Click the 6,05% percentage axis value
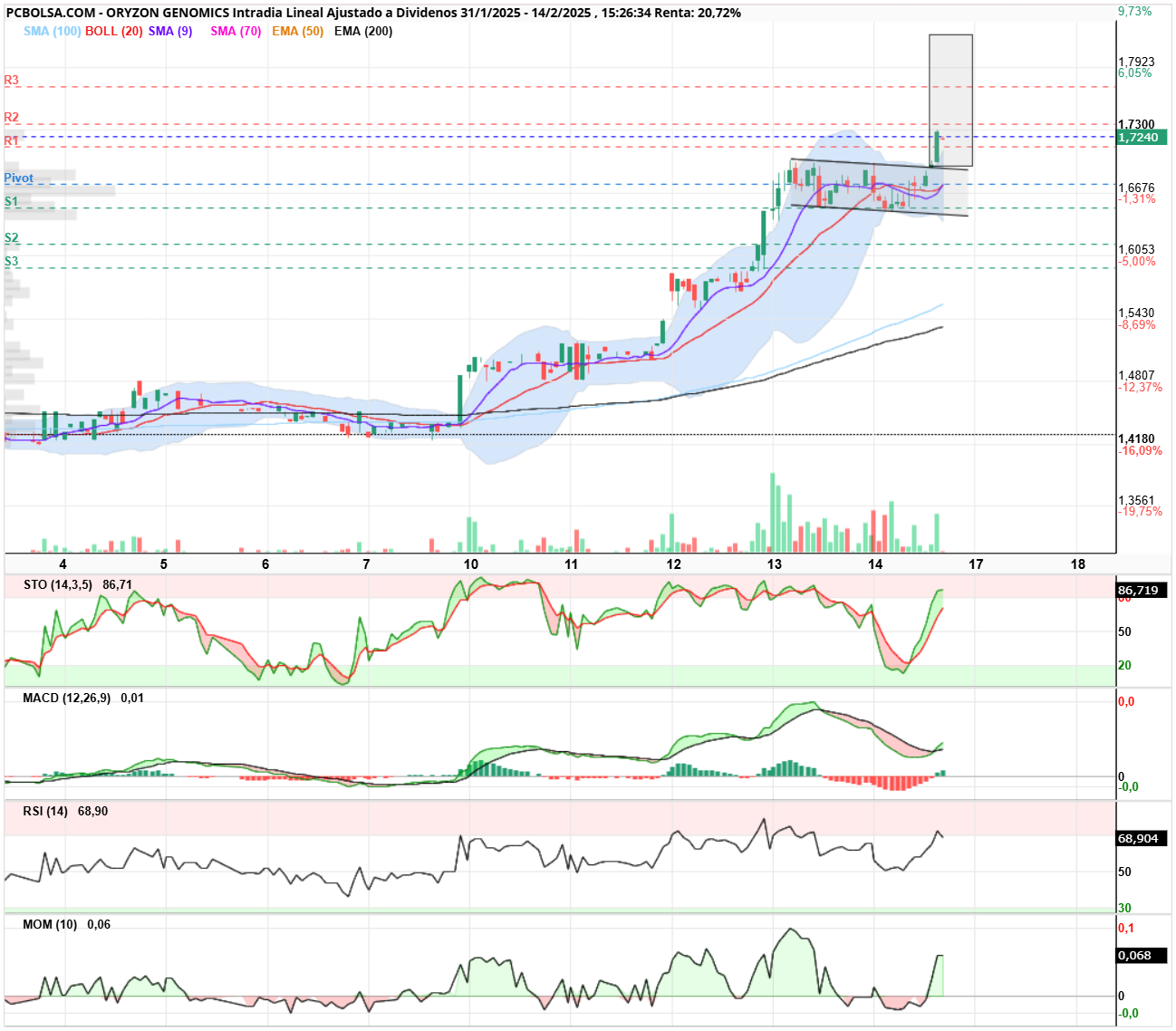 coord(1135,73)
